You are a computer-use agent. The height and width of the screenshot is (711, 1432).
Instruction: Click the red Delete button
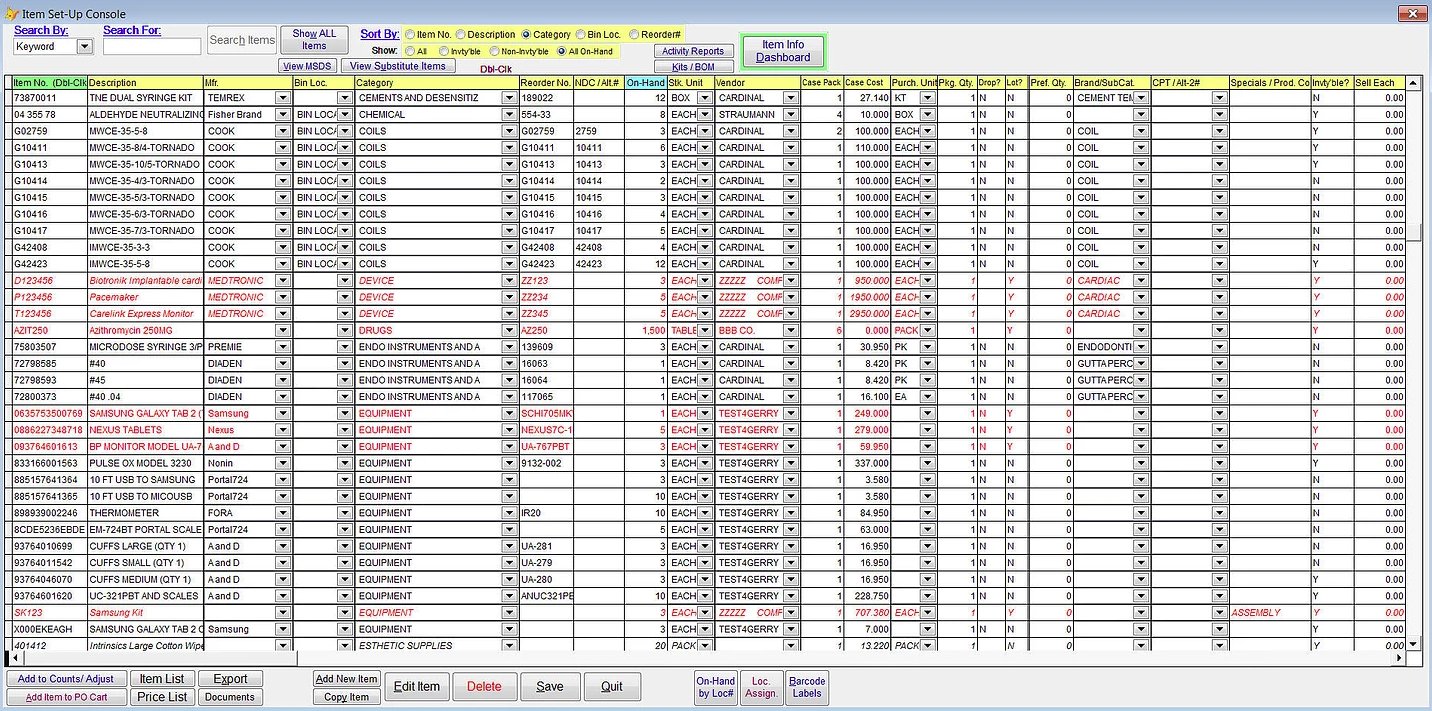pyautogui.click(x=484, y=687)
